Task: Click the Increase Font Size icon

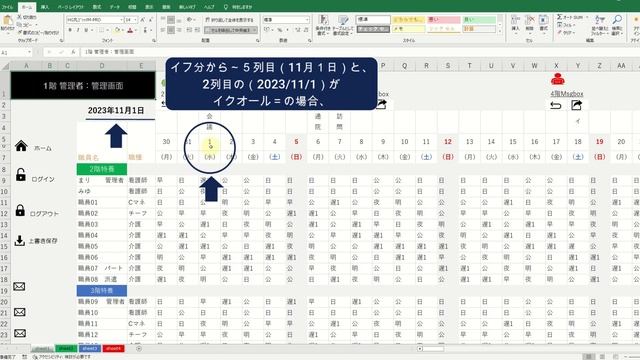Action: tap(142, 20)
